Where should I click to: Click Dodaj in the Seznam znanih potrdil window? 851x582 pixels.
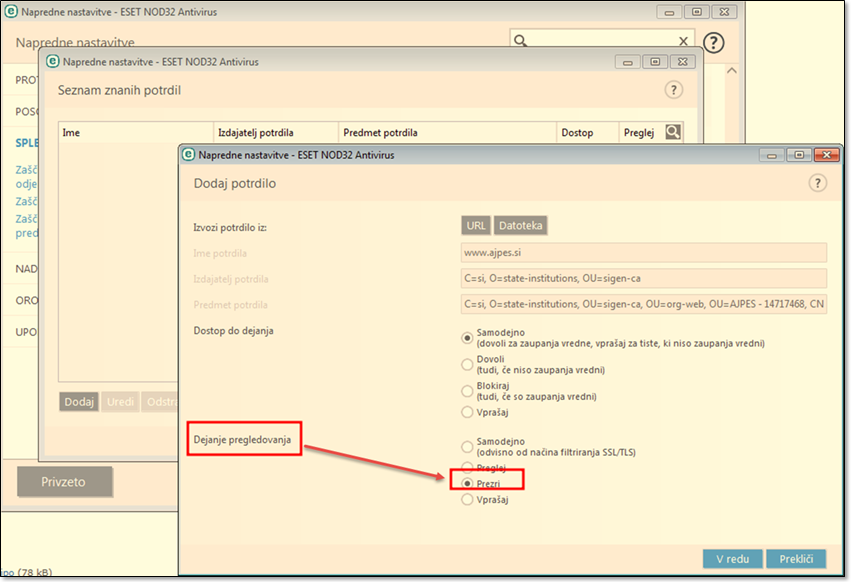[79, 402]
